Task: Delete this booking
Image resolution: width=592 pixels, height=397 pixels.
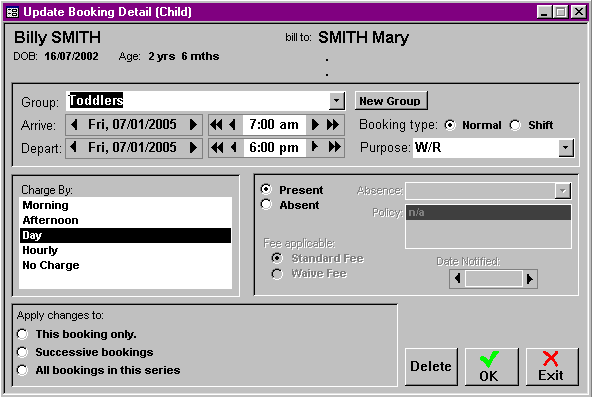Action: click(431, 366)
